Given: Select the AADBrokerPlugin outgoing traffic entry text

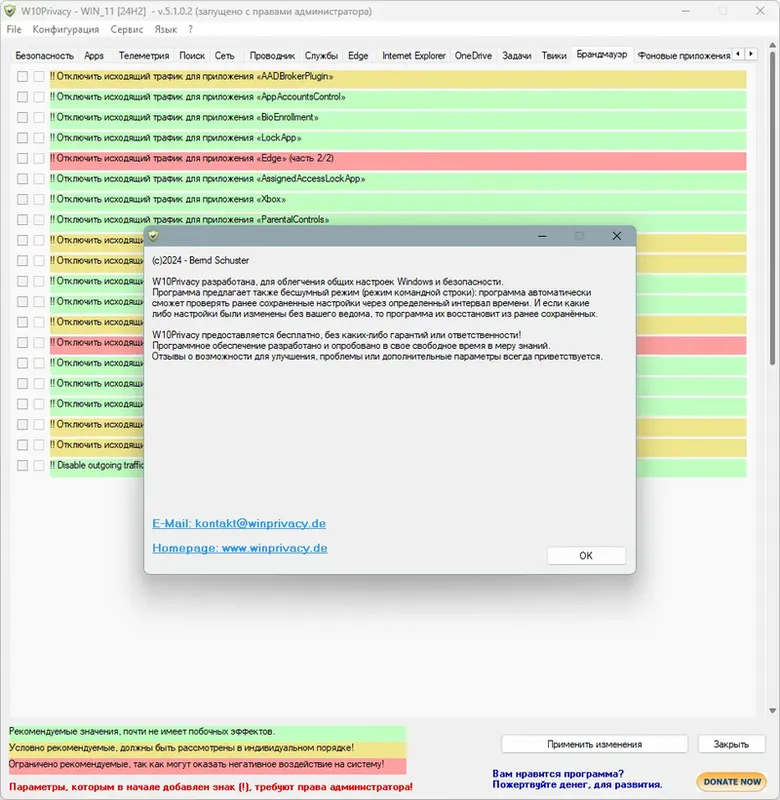Looking at the screenshot, I should tap(192, 77).
